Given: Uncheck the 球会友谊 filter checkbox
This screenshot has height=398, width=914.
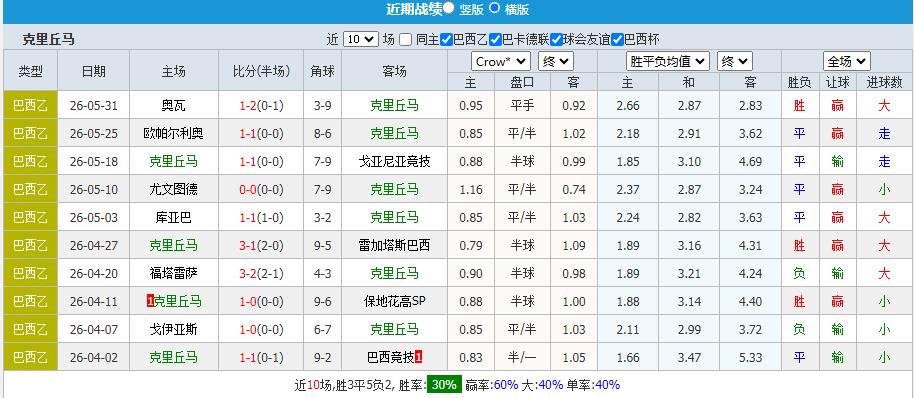Looking at the screenshot, I should 557,40.
